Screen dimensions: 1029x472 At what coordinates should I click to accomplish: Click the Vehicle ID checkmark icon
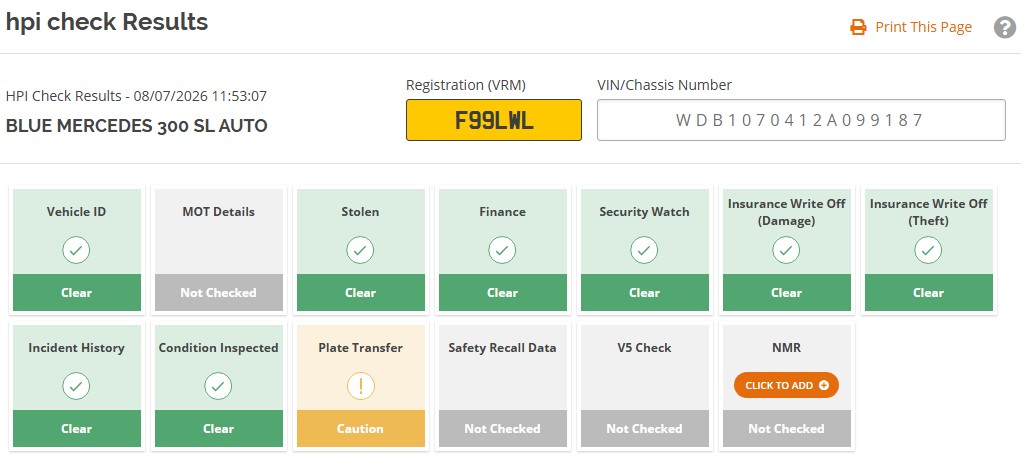(x=76, y=250)
